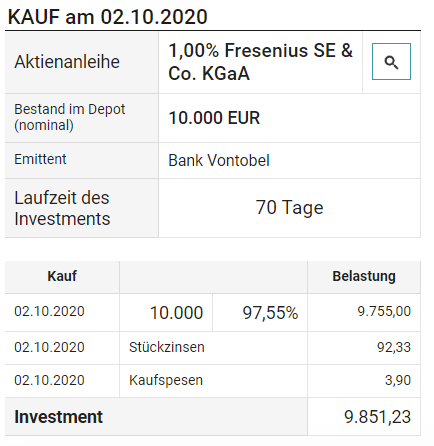Select the 10.000 nominal quantity cell
Image resolution: width=434 pixels, height=446 pixels.
pyautogui.click(x=166, y=313)
